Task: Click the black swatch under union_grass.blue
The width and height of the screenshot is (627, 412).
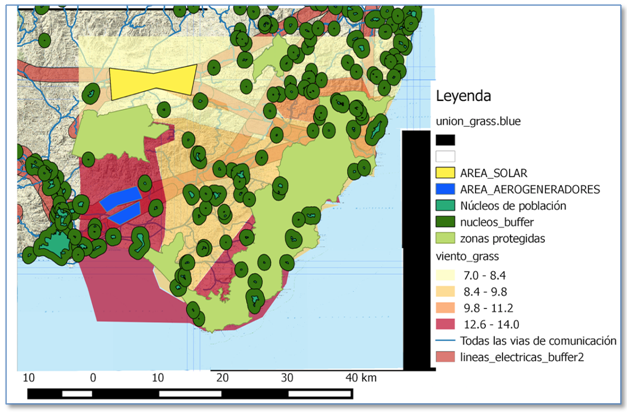Action: click(445, 139)
